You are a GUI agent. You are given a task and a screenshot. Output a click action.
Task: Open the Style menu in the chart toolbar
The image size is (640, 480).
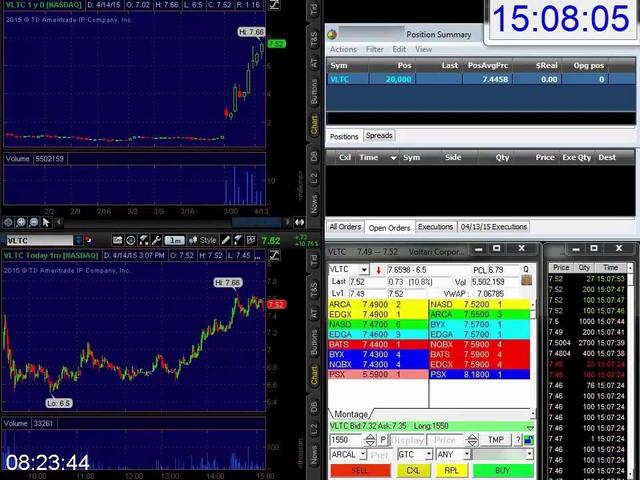coord(203,240)
